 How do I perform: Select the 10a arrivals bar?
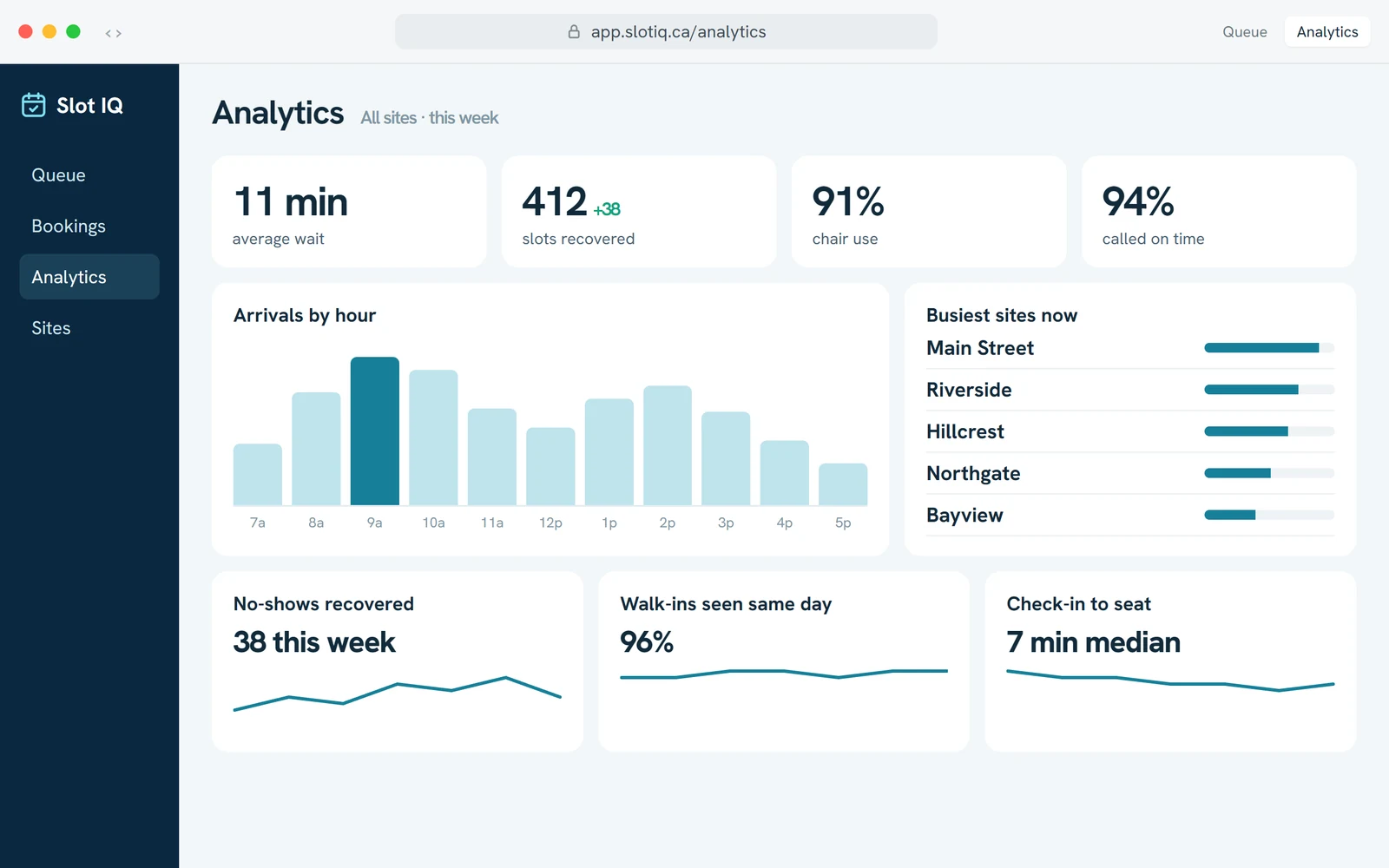[433, 437]
